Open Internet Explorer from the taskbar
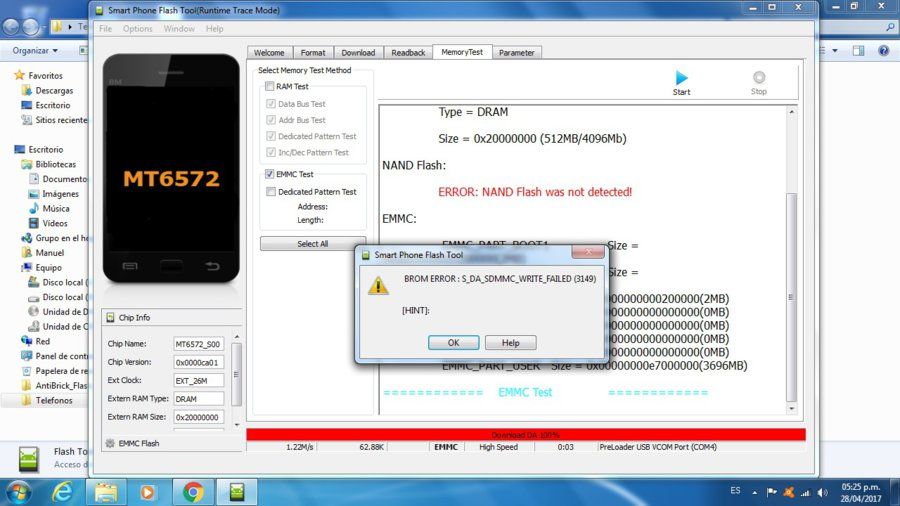 point(62,492)
